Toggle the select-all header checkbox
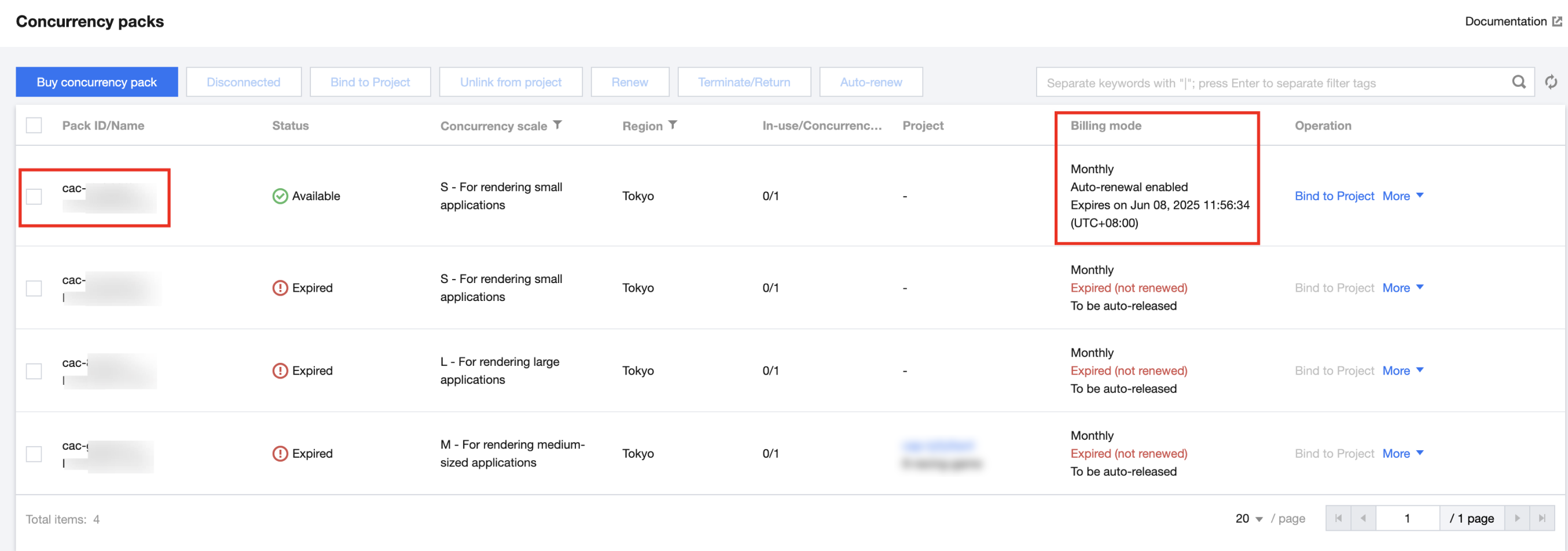 click(34, 126)
